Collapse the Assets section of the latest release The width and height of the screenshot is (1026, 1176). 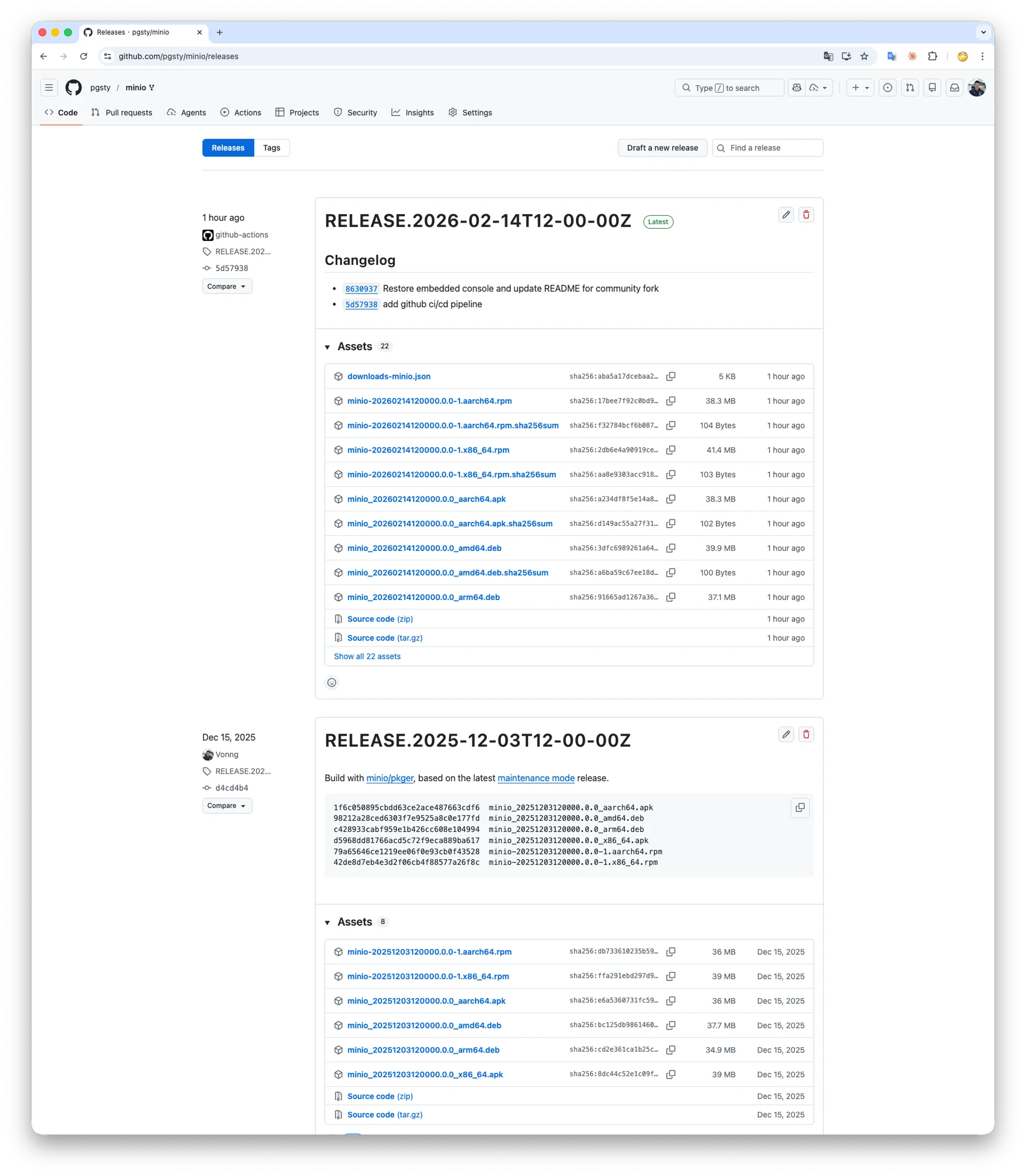pos(327,346)
